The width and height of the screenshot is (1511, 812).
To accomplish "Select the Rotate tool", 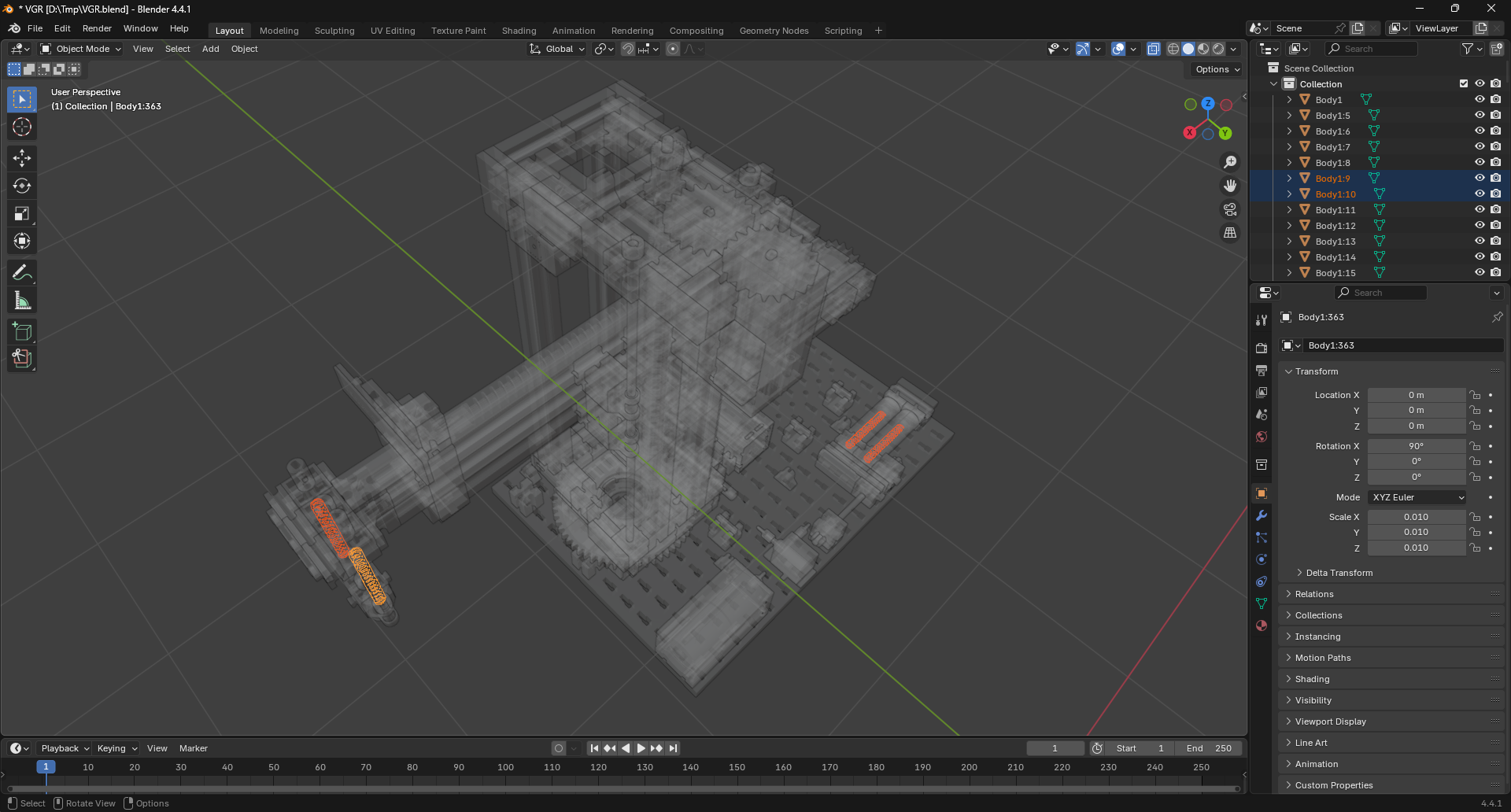I will [22, 186].
